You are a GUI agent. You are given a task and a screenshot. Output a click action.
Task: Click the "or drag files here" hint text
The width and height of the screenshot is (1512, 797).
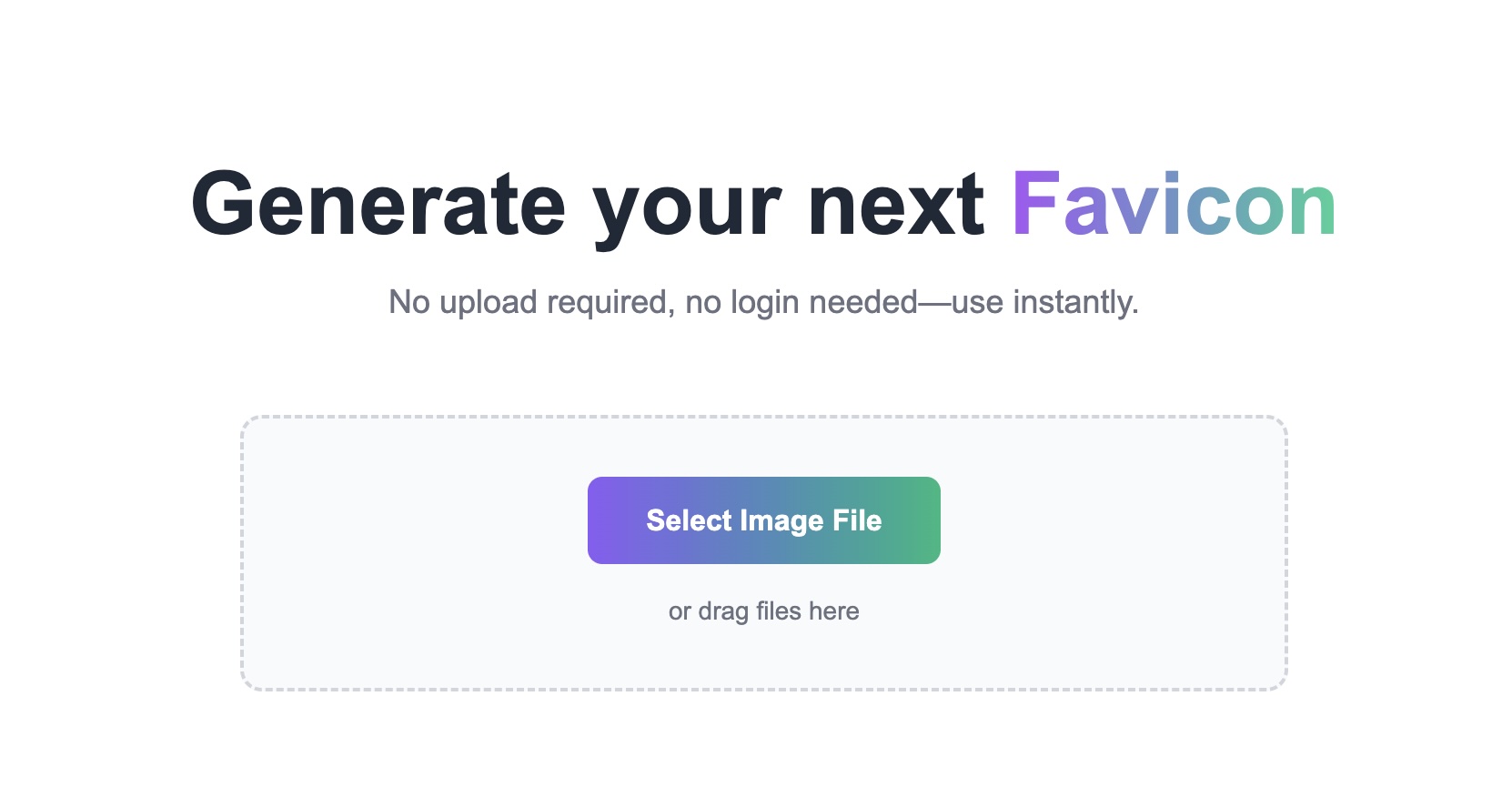(763, 611)
